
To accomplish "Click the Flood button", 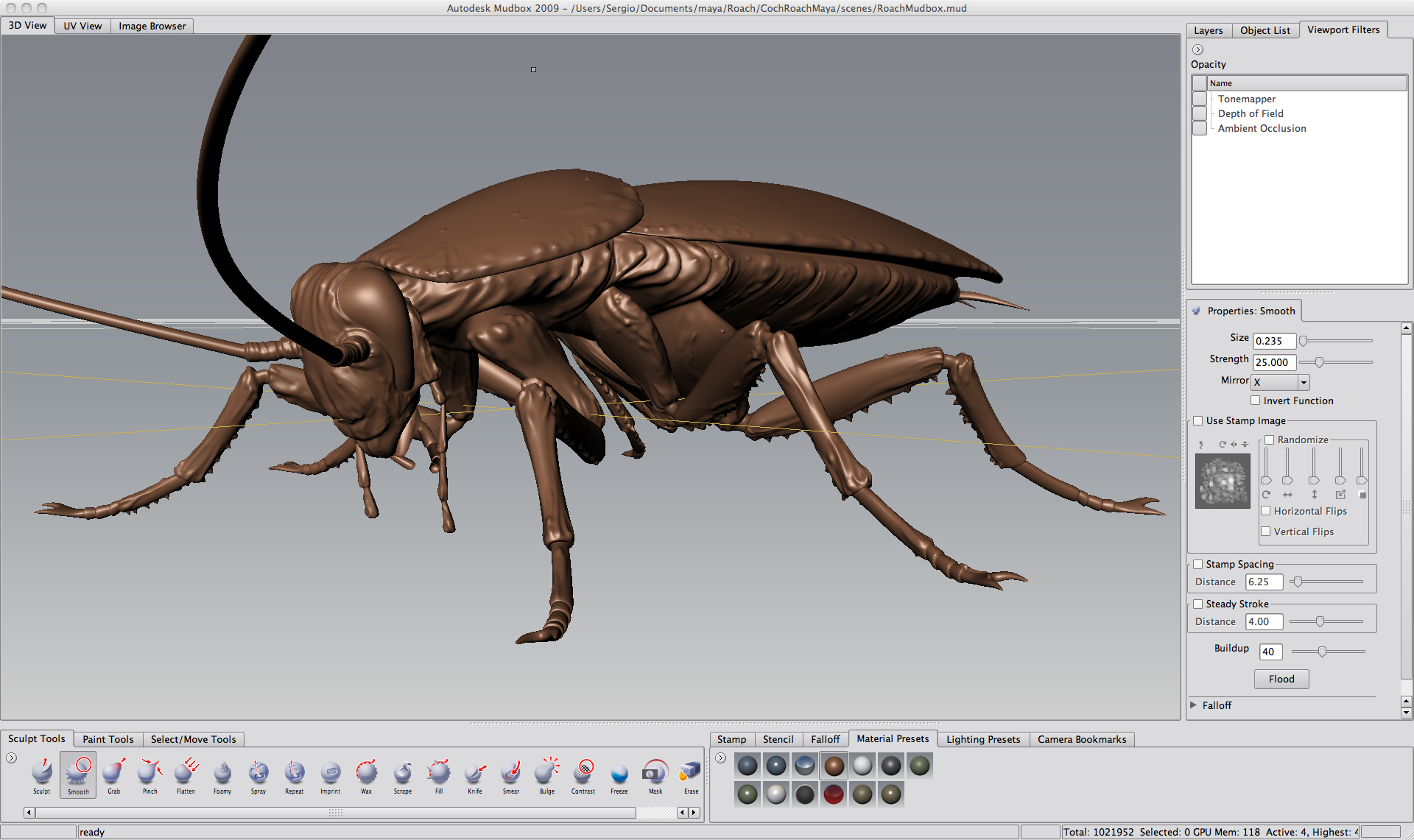I will click(1281, 679).
